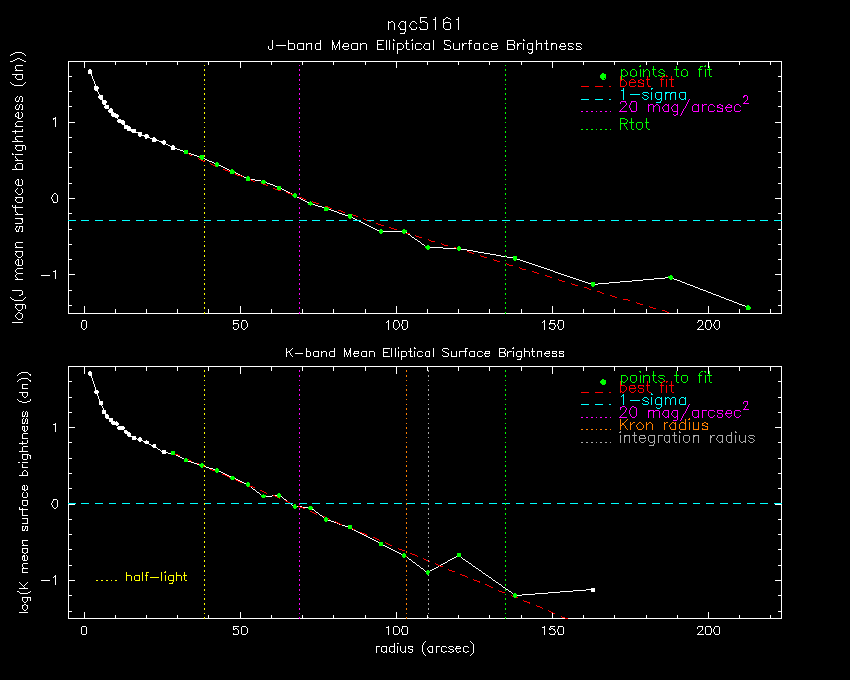Click the half-light label in the K-band plot
The height and width of the screenshot is (680, 850).
[x=156, y=577]
